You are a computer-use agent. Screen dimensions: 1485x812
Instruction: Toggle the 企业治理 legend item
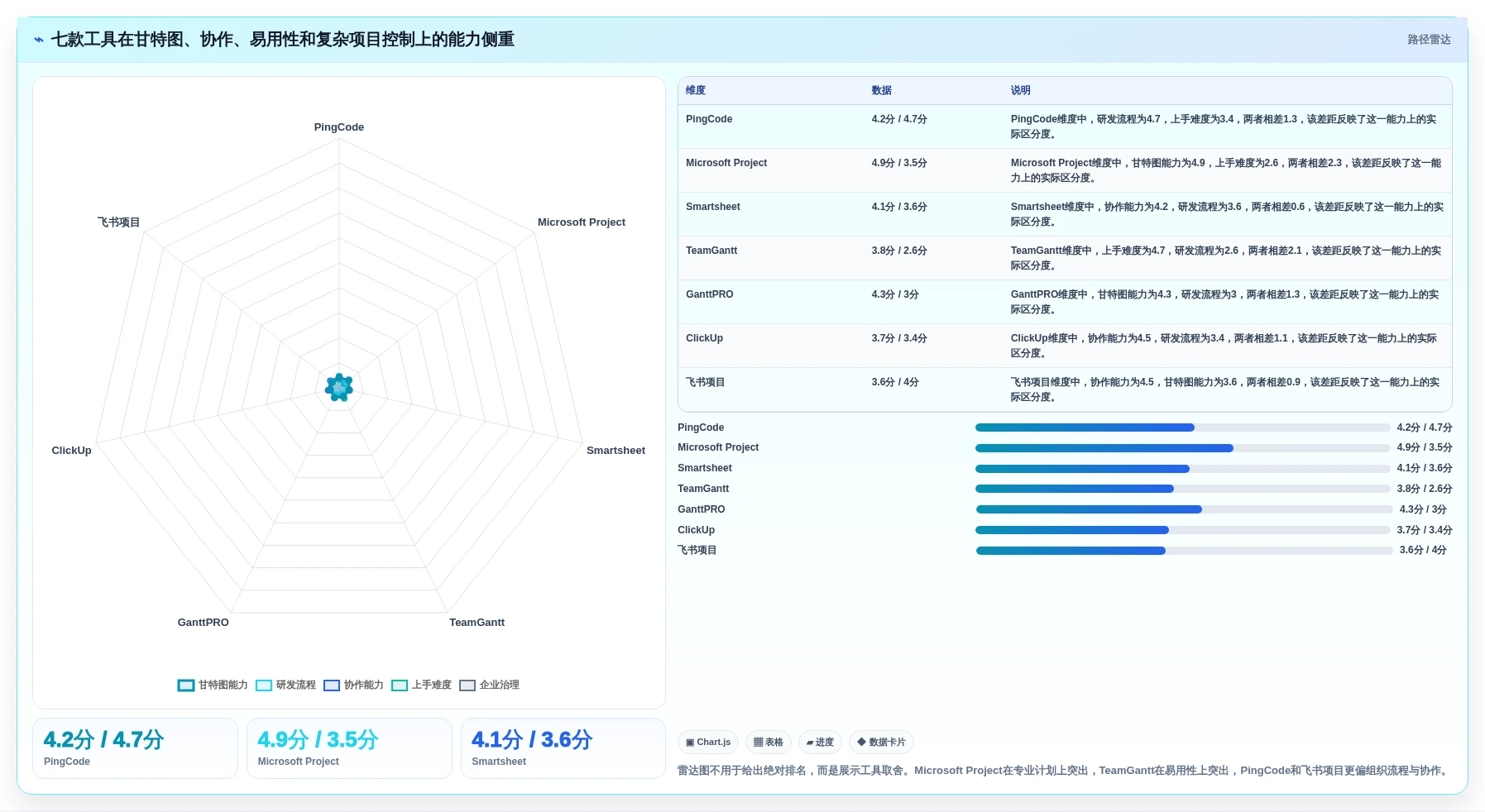pos(490,685)
